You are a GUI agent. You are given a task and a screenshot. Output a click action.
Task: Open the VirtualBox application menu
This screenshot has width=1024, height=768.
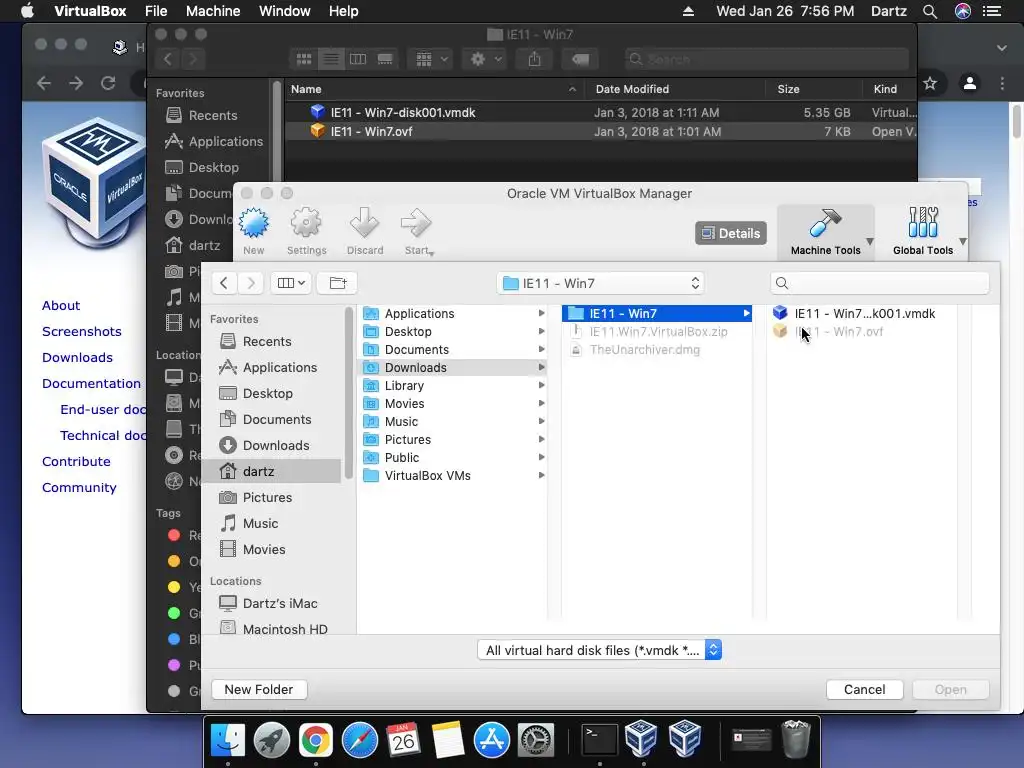[90, 11]
